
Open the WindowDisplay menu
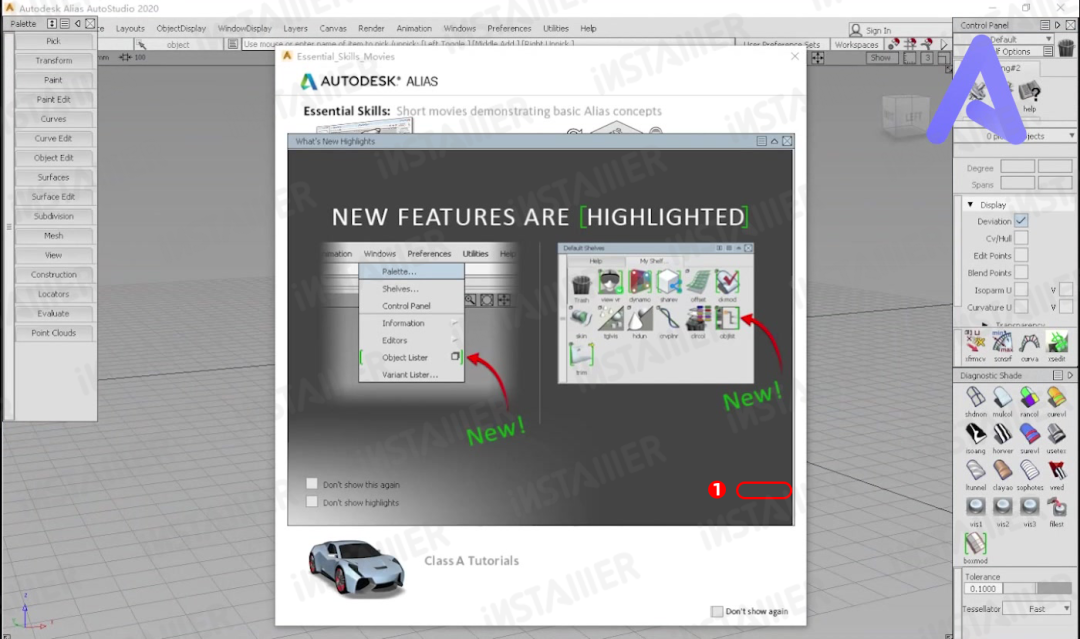(245, 28)
